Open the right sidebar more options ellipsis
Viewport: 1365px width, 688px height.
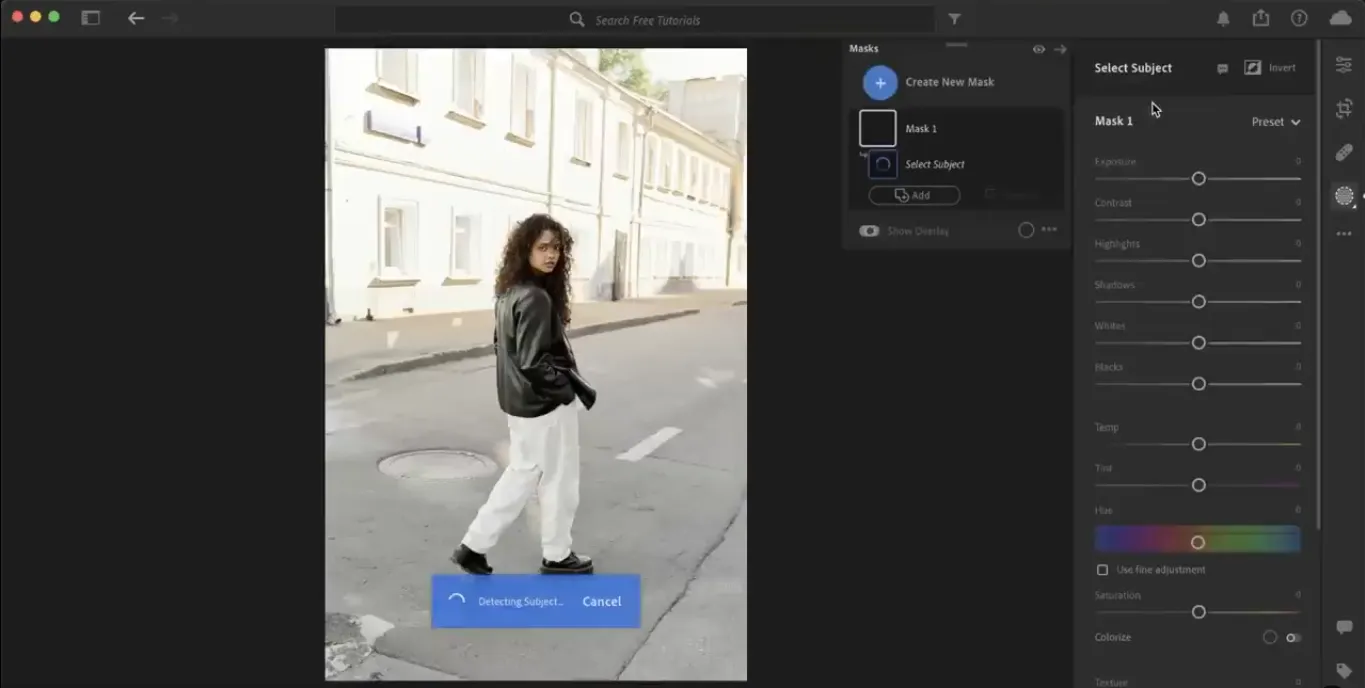pos(1343,234)
